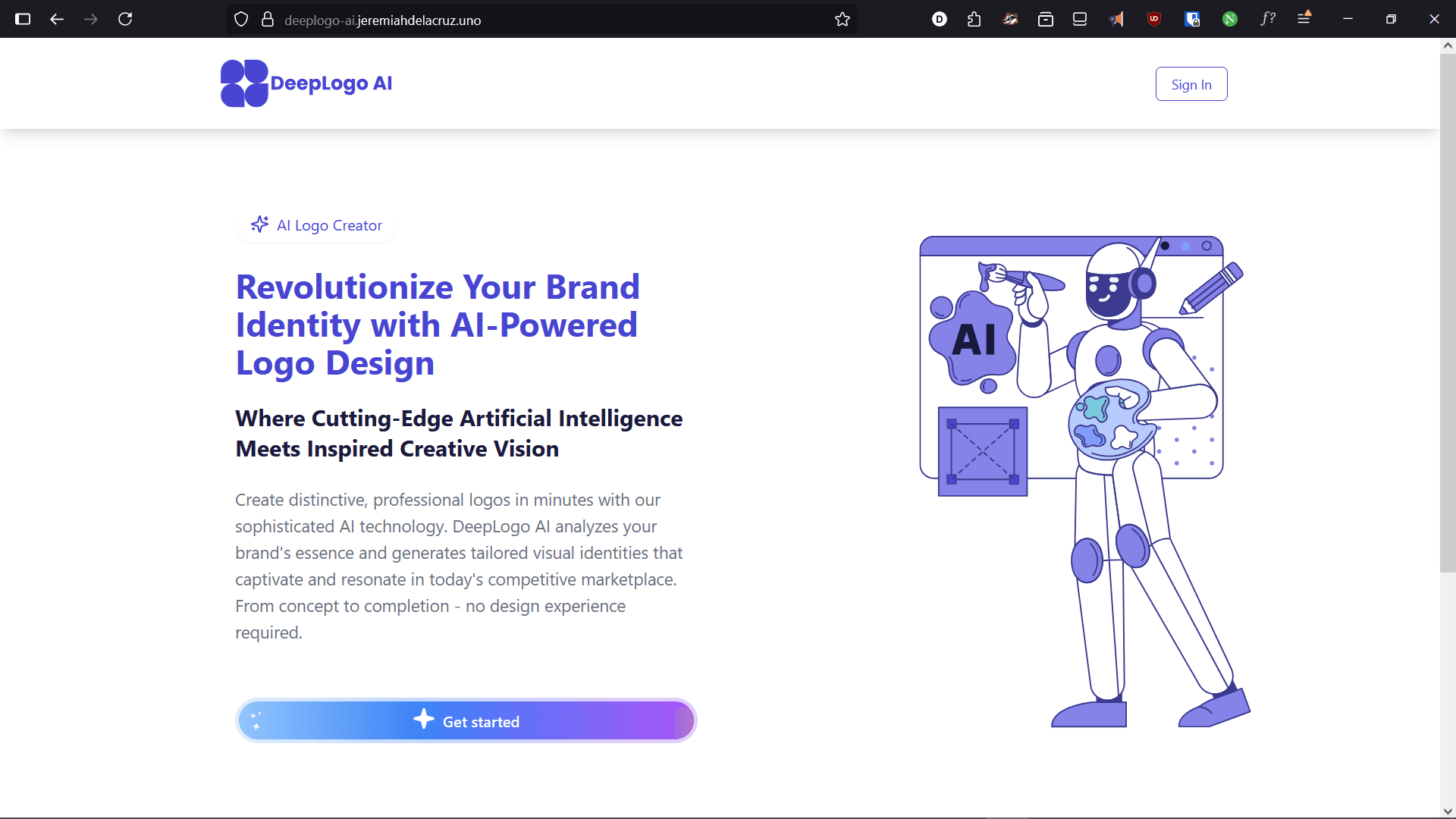The height and width of the screenshot is (819, 1456).
Task: Toggle tracking protection via shield icon
Action: 240,19
